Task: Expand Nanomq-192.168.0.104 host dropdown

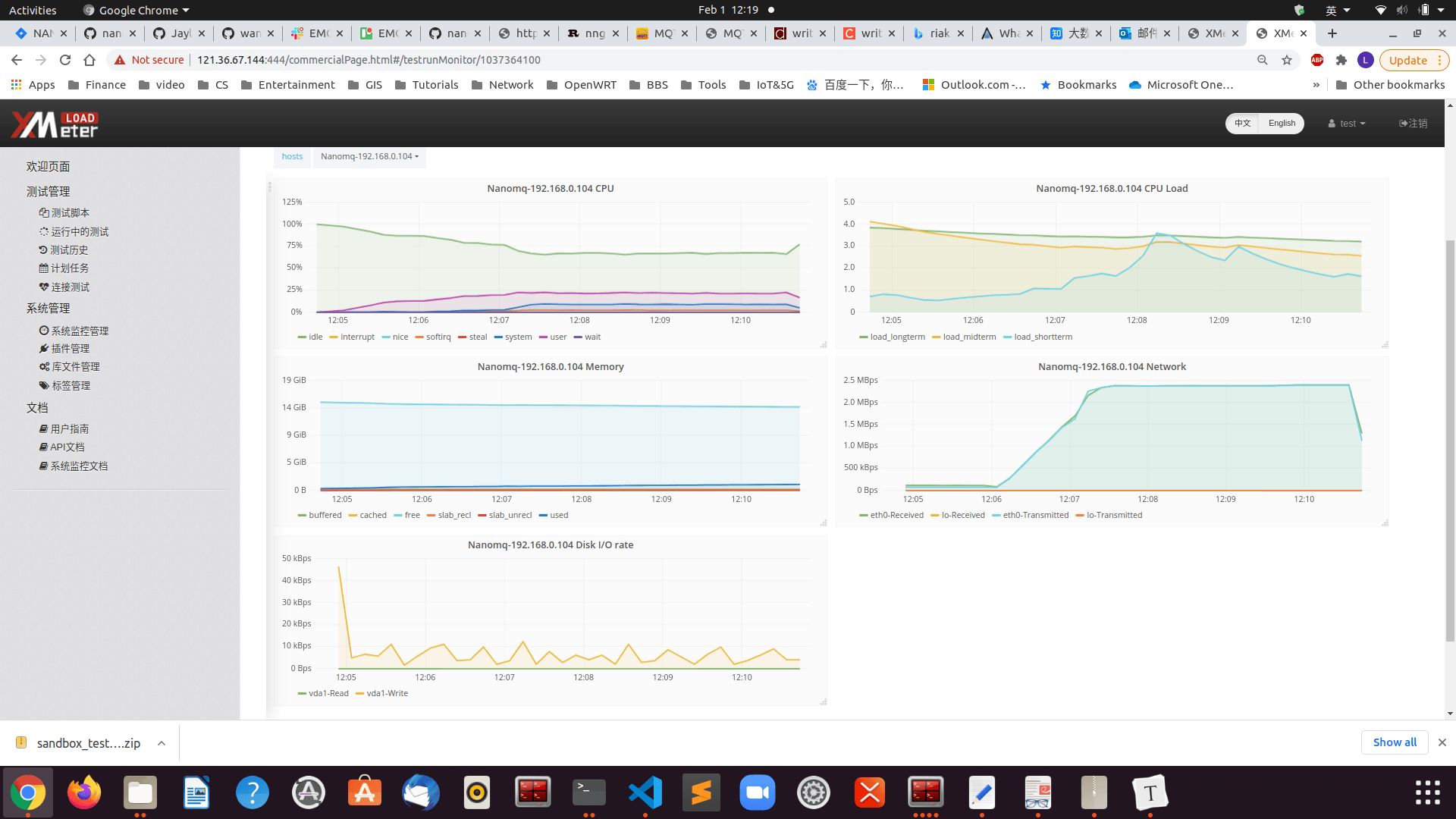Action: pos(369,157)
